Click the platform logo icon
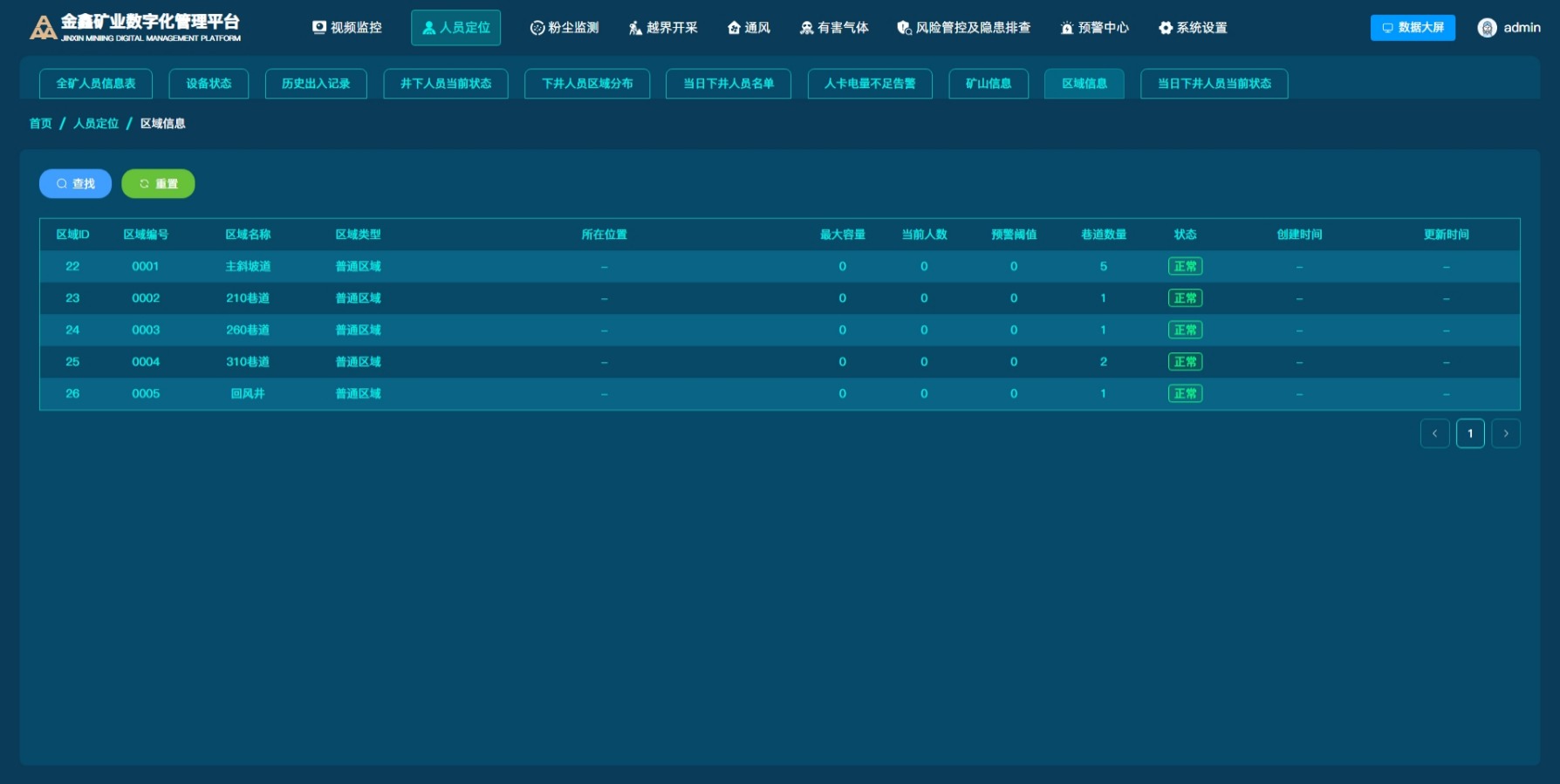Screen dimensions: 1560x784 [x=43, y=28]
